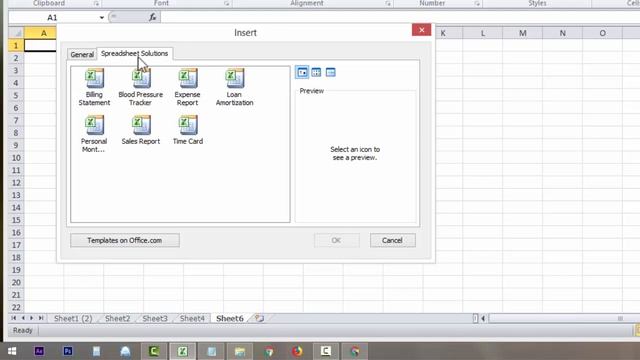Switch to Large Icons view
This screenshot has width=640, height=360.
(x=302, y=73)
